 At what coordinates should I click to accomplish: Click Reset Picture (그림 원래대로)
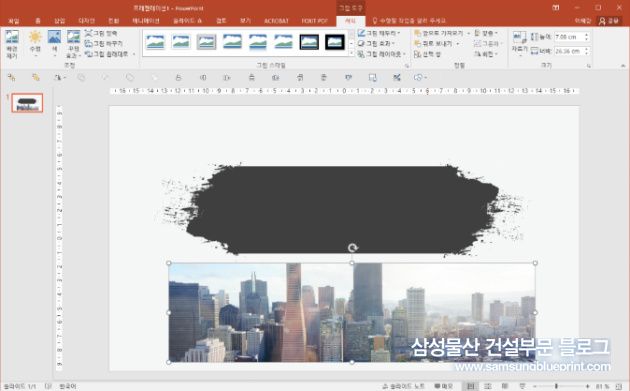(x=106, y=54)
